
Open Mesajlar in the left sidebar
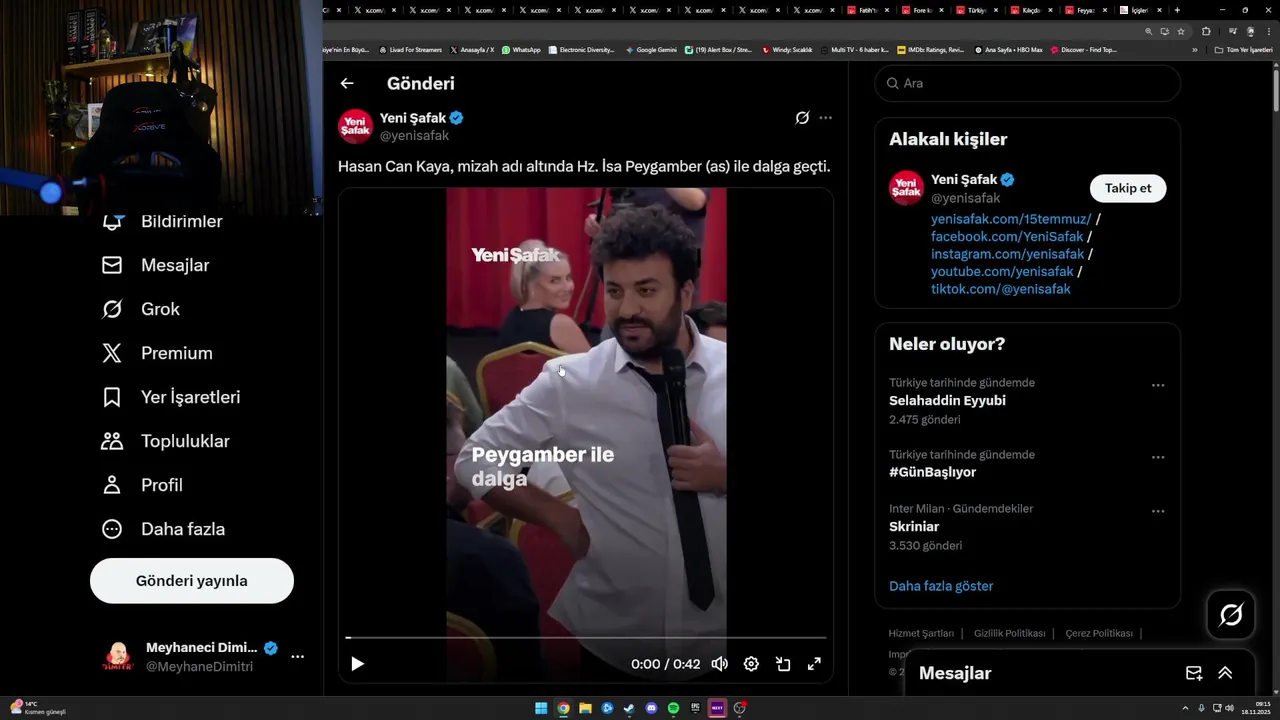(155, 265)
